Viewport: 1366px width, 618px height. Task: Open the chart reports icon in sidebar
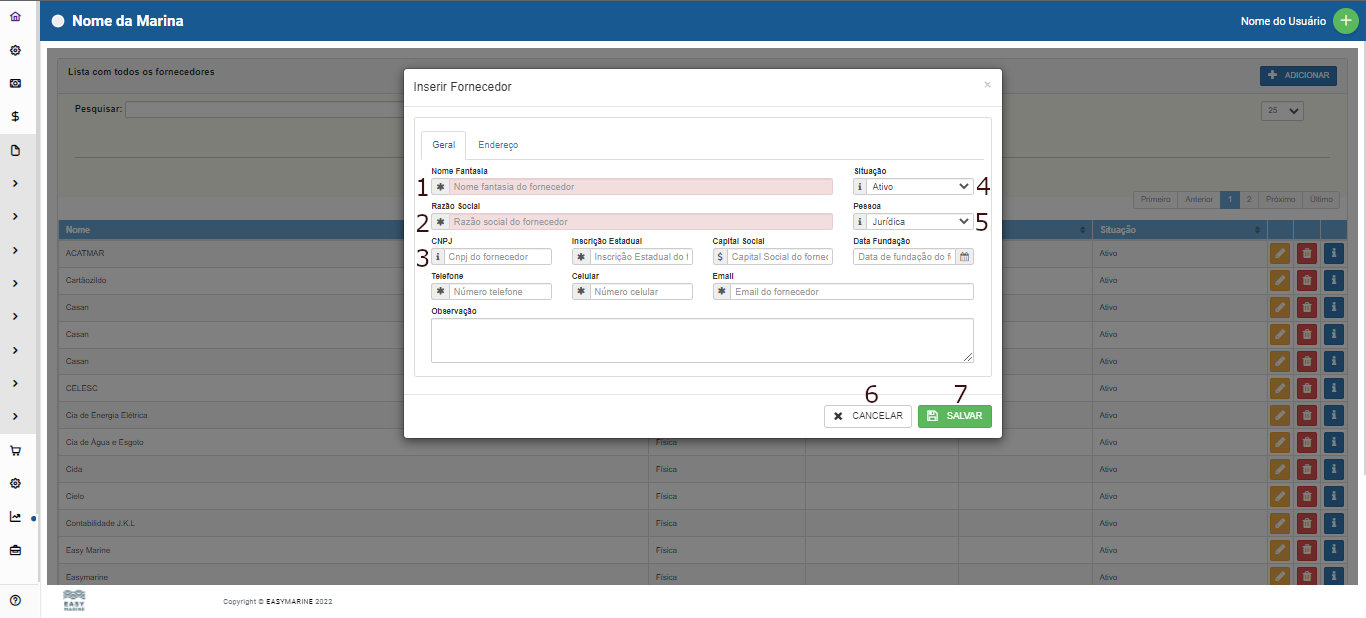click(15, 517)
